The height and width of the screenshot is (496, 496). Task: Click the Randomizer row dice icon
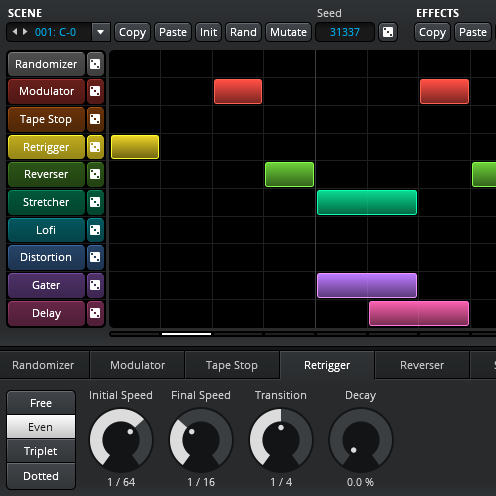tap(95, 64)
